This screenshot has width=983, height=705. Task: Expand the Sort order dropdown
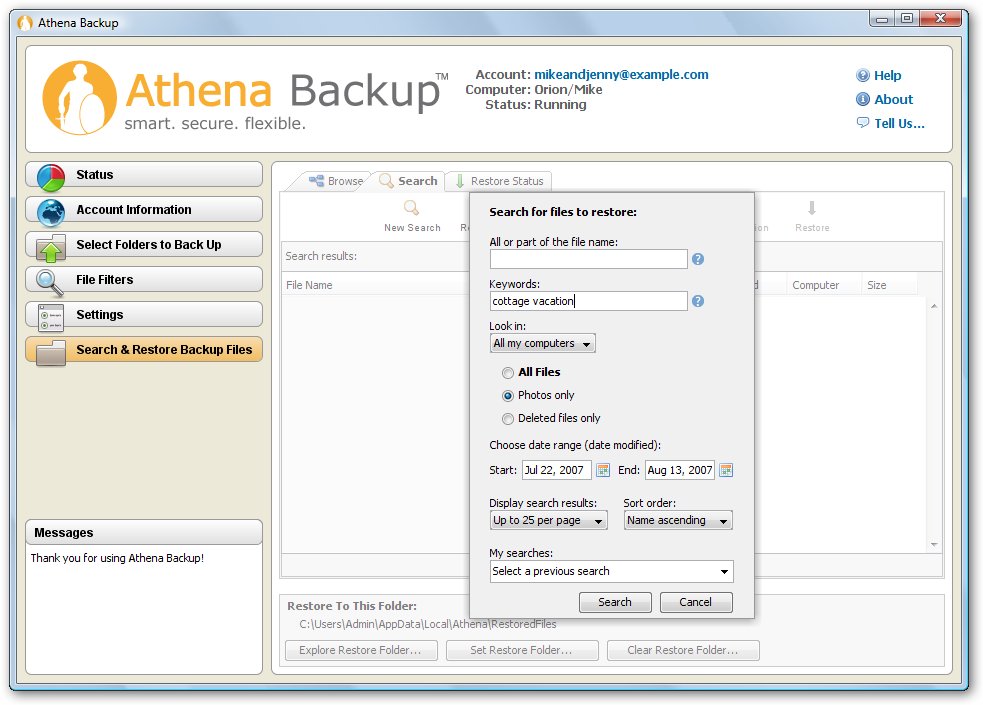pos(678,520)
